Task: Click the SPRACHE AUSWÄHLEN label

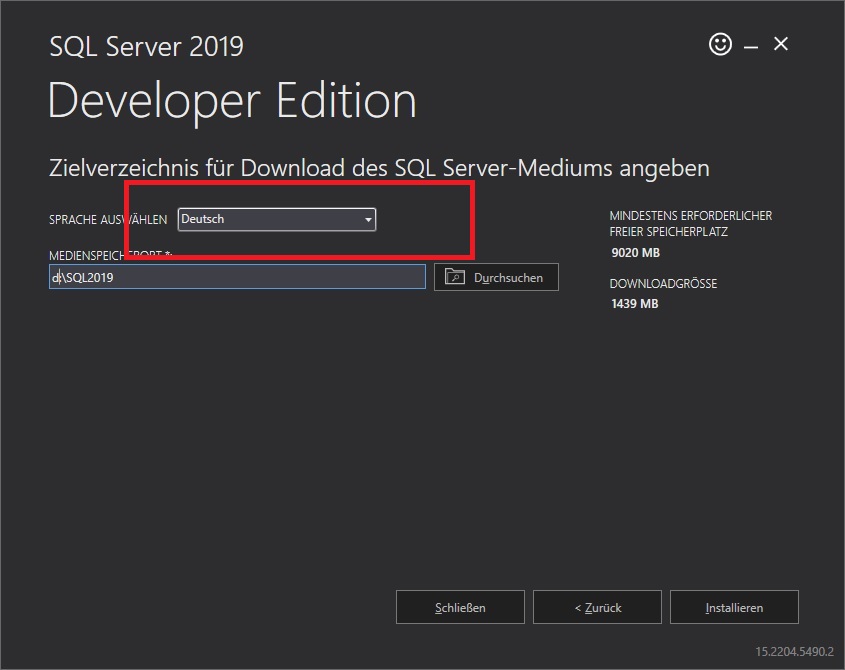Action: (106, 219)
